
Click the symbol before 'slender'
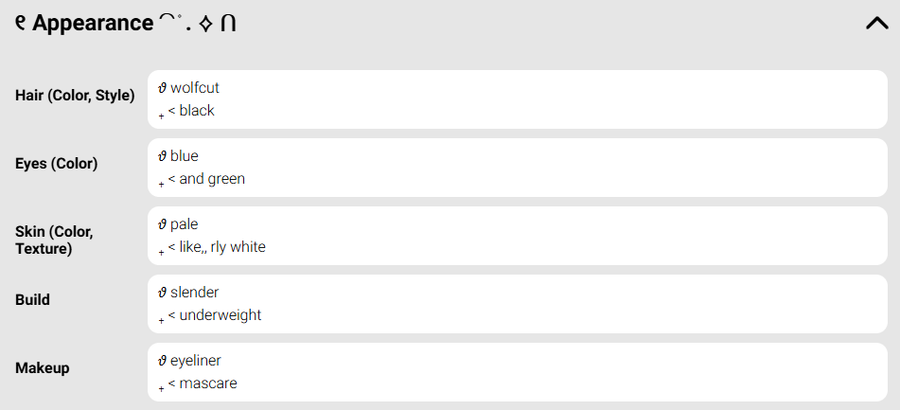[162, 292]
